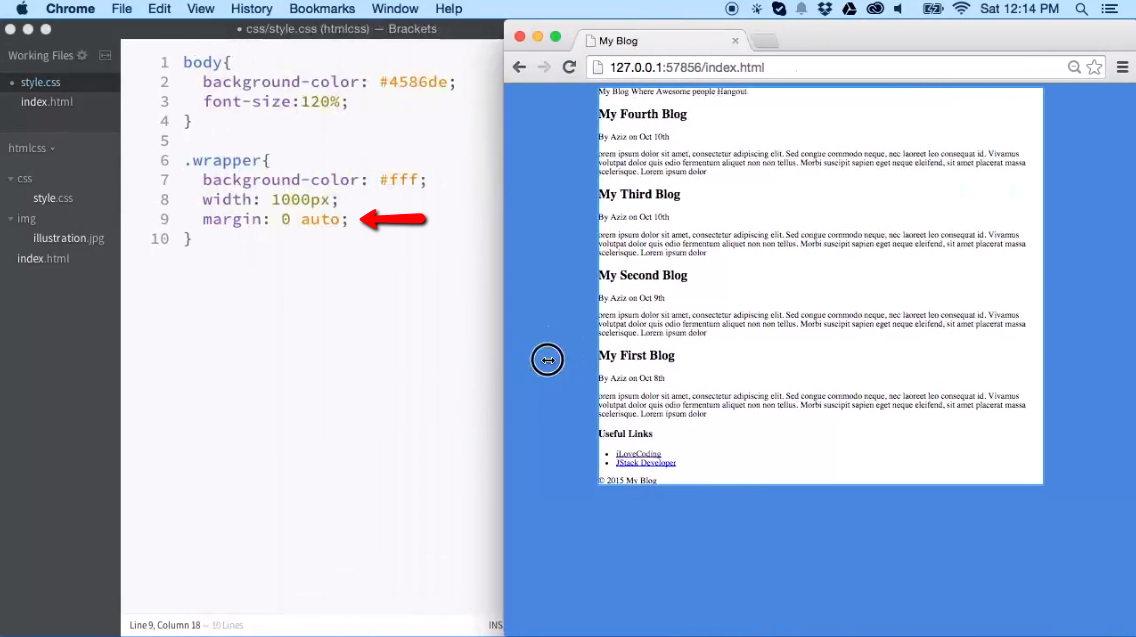
Task: Toggle the bookmark star for My Blog
Action: [x=1095, y=67]
